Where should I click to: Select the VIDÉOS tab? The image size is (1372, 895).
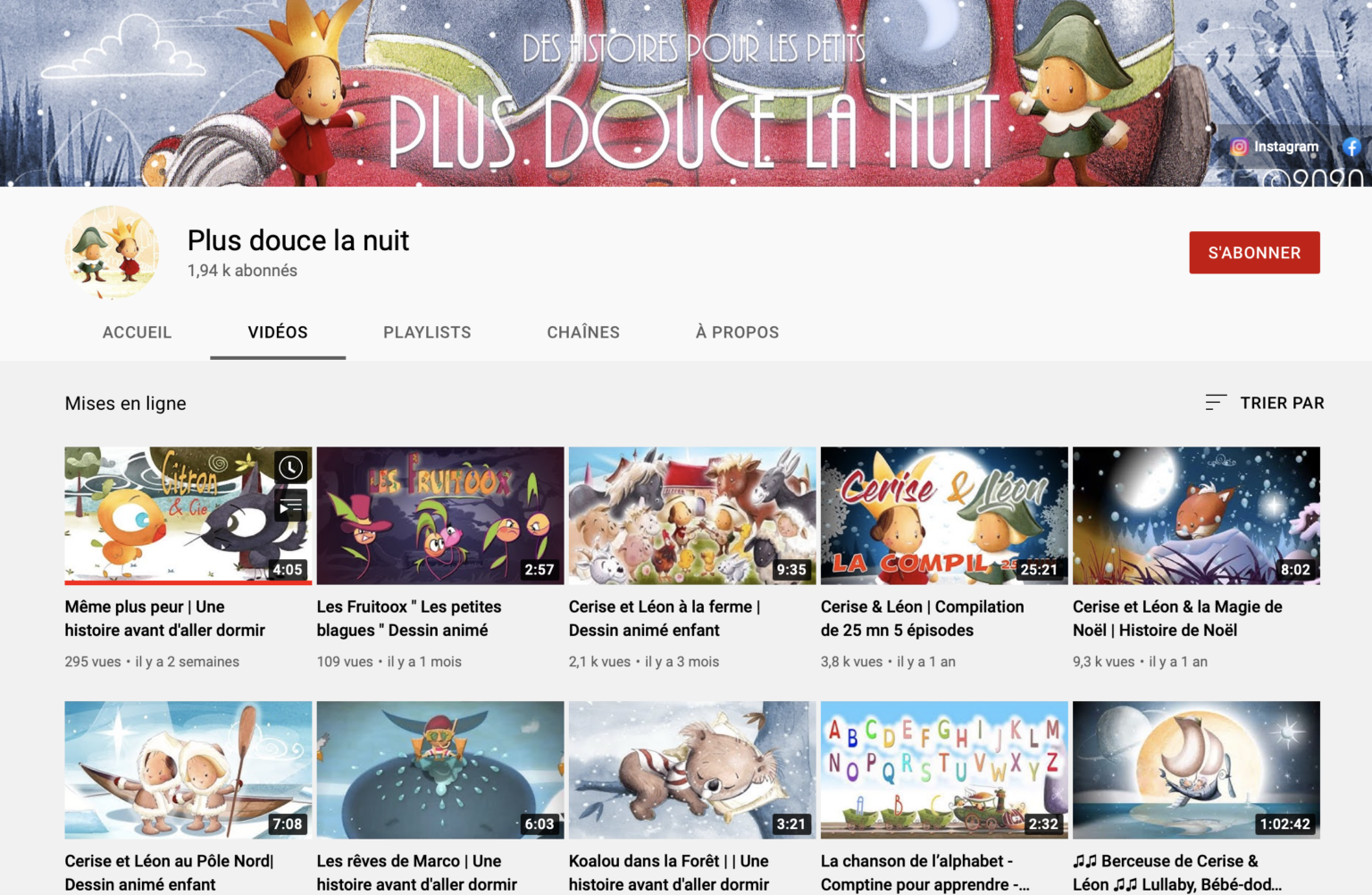tap(278, 332)
